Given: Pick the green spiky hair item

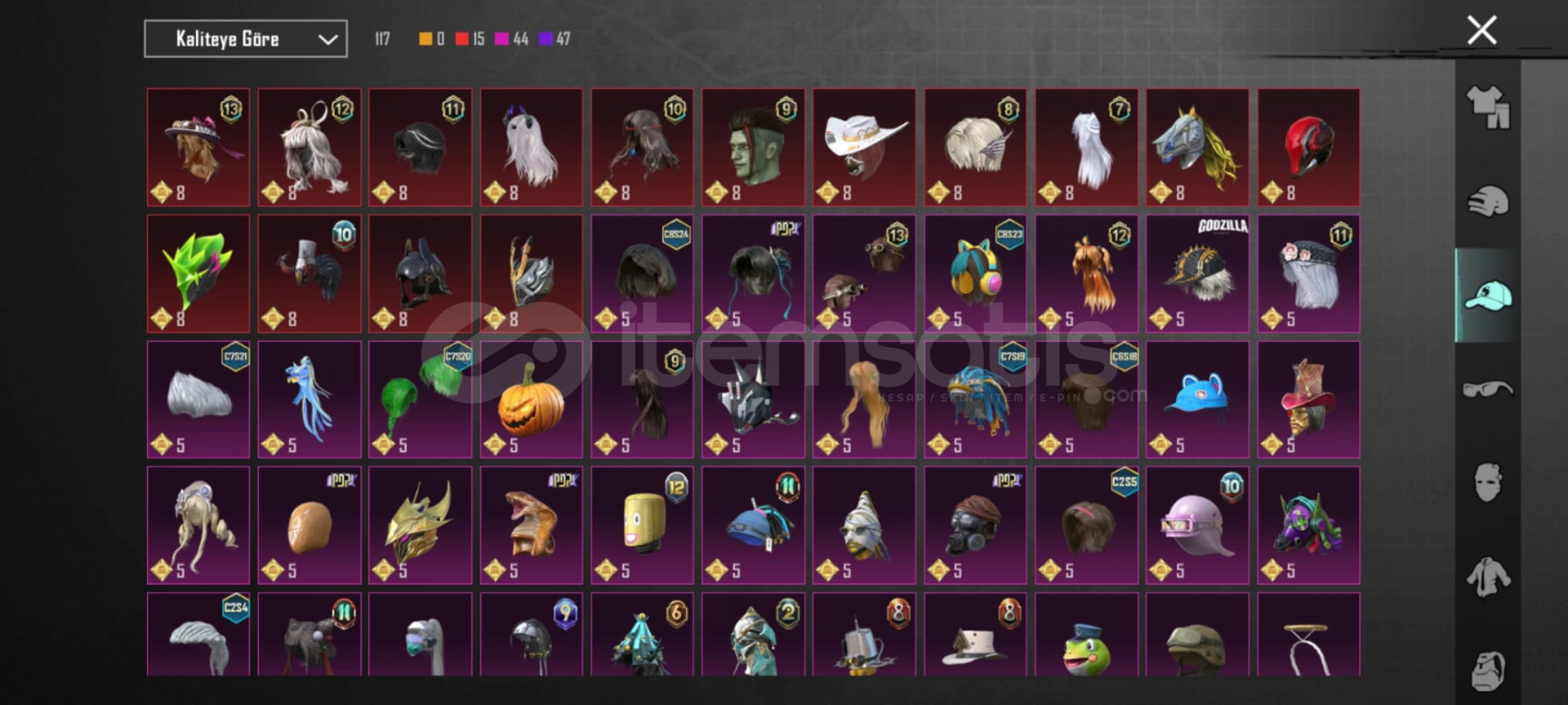Looking at the screenshot, I should [x=198, y=274].
